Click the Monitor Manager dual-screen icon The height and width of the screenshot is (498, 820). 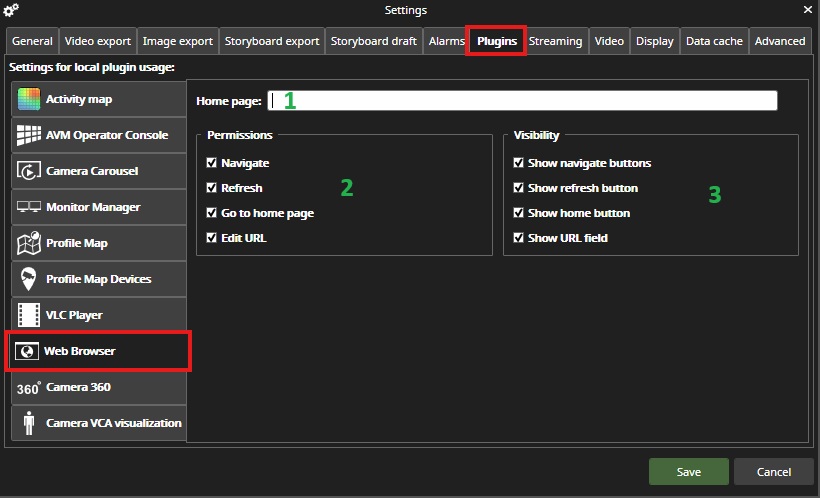(29, 207)
